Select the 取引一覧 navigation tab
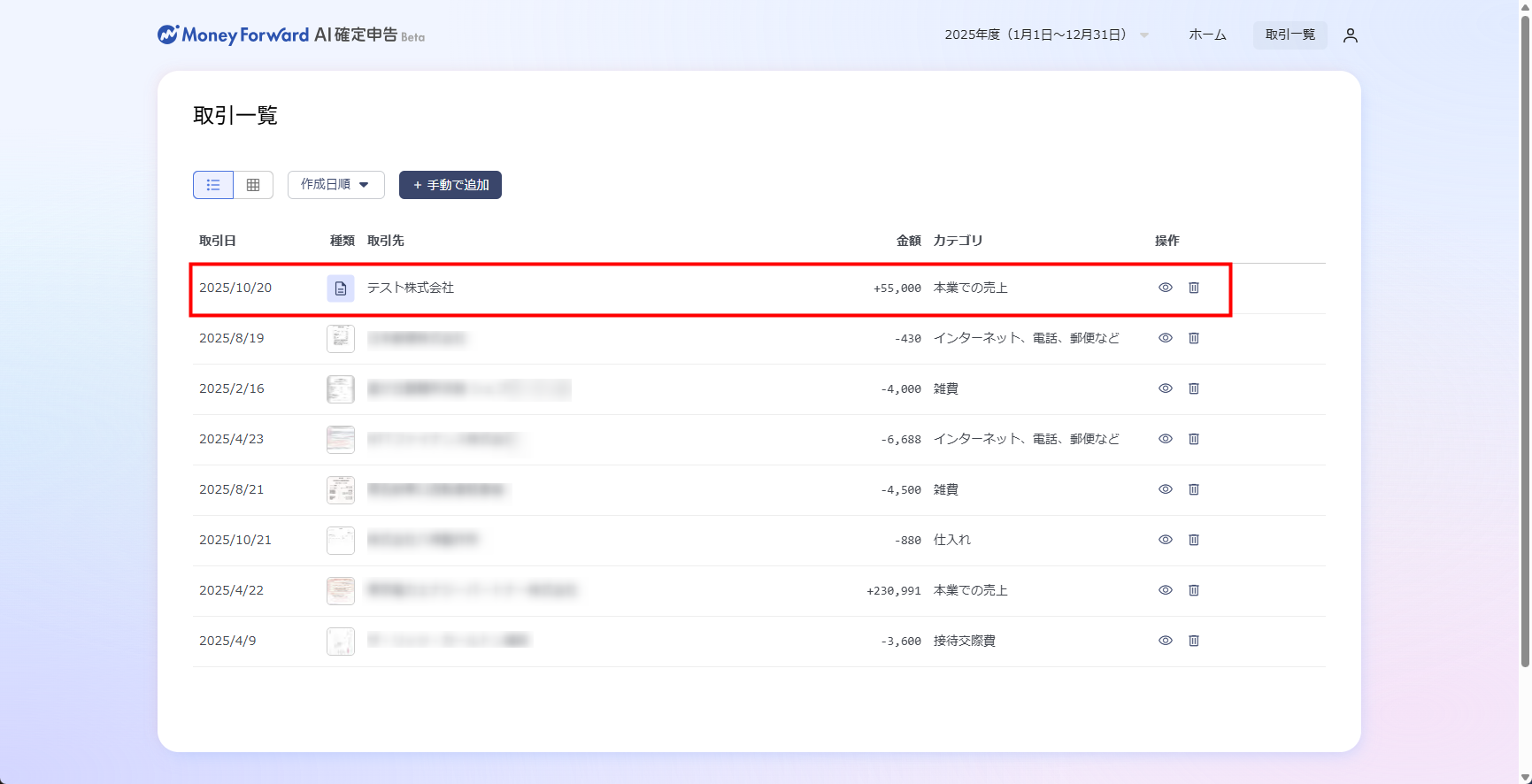 tap(1289, 35)
